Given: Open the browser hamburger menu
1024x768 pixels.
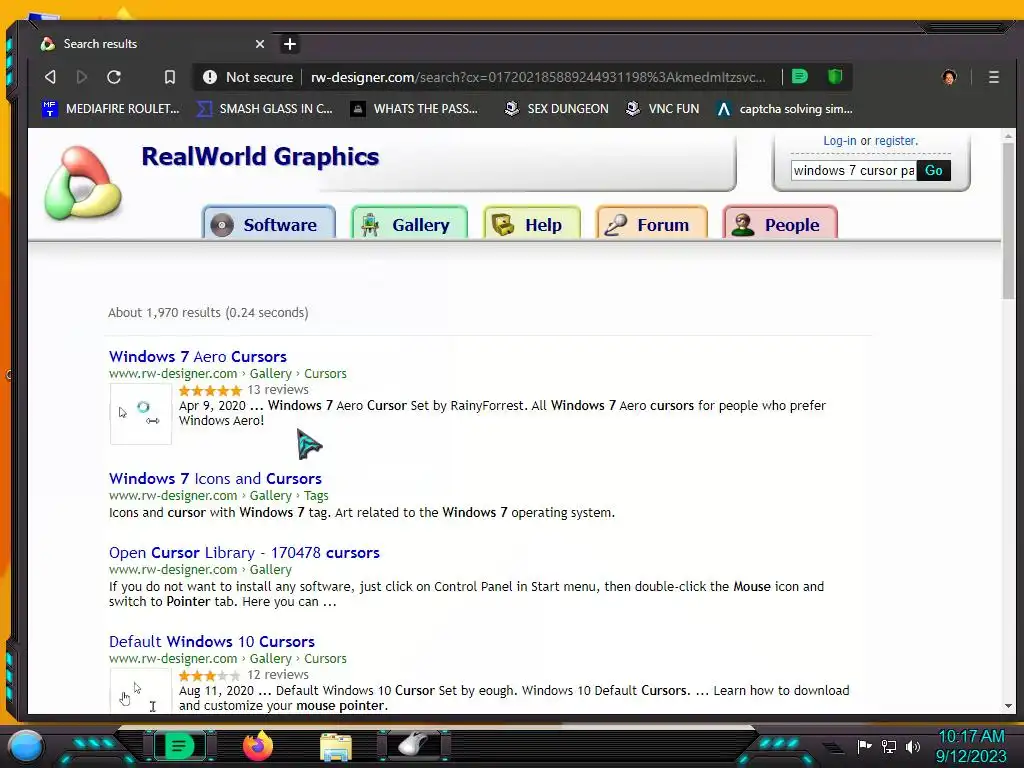Looking at the screenshot, I should (x=994, y=77).
